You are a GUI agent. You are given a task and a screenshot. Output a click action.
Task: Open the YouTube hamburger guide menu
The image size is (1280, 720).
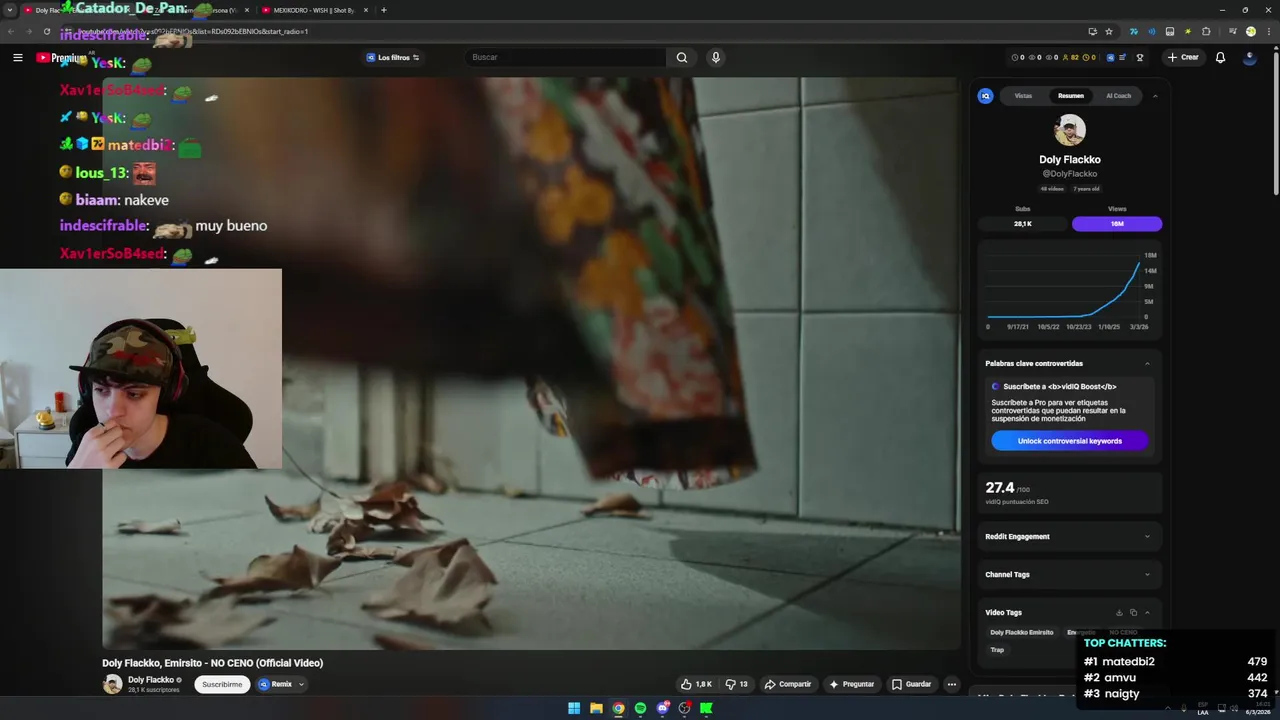point(17,57)
